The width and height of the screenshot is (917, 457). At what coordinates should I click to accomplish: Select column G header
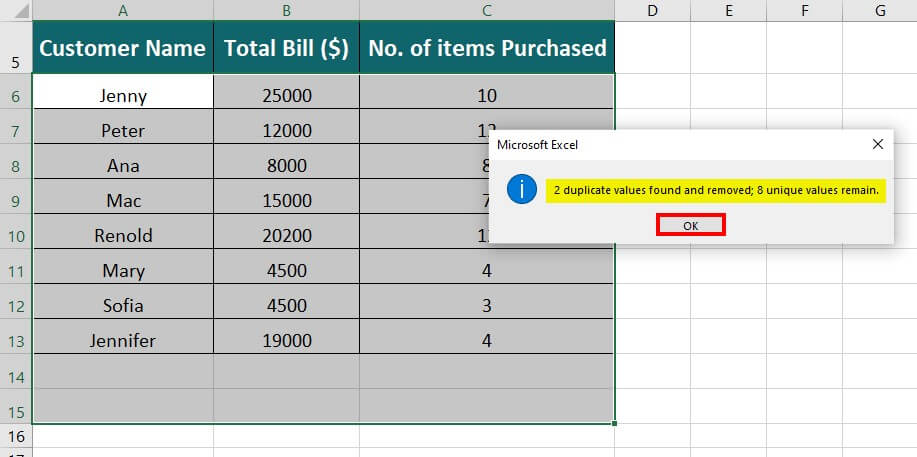point(880,10)
